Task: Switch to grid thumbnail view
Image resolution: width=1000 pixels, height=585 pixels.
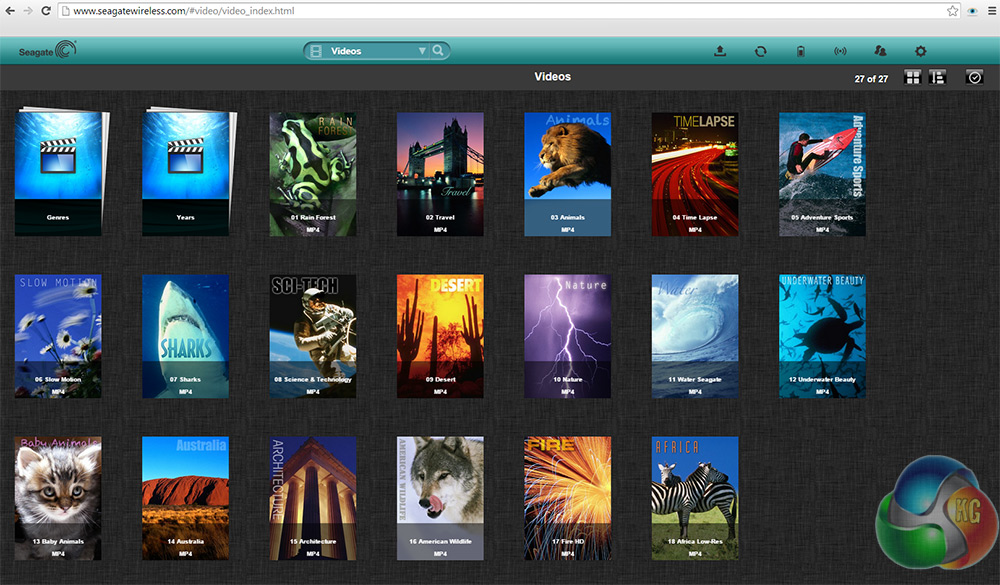Action: click(912, 78)
